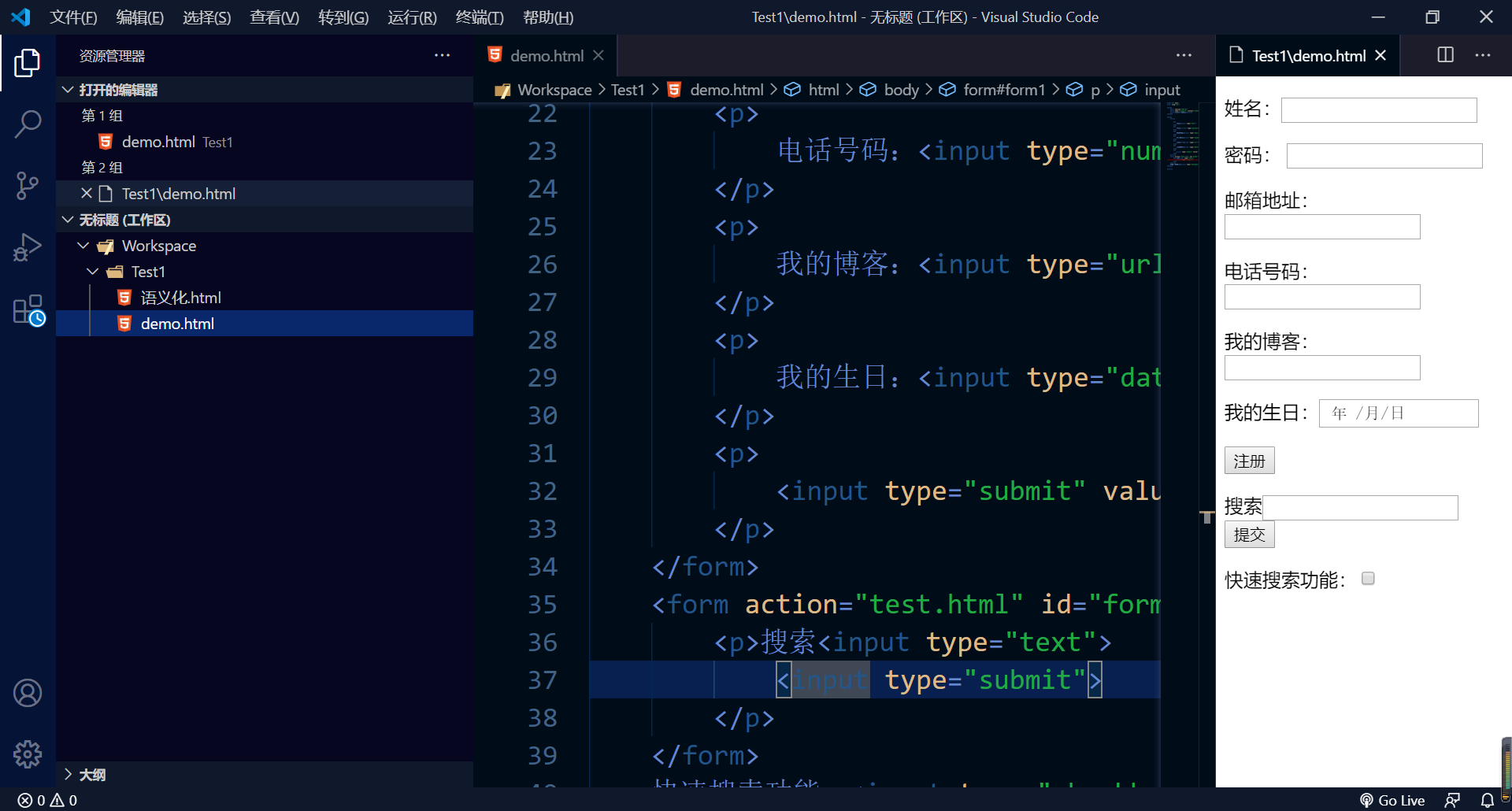
Task: Click the errors and warnings indicator
Action: pos(46,799)
